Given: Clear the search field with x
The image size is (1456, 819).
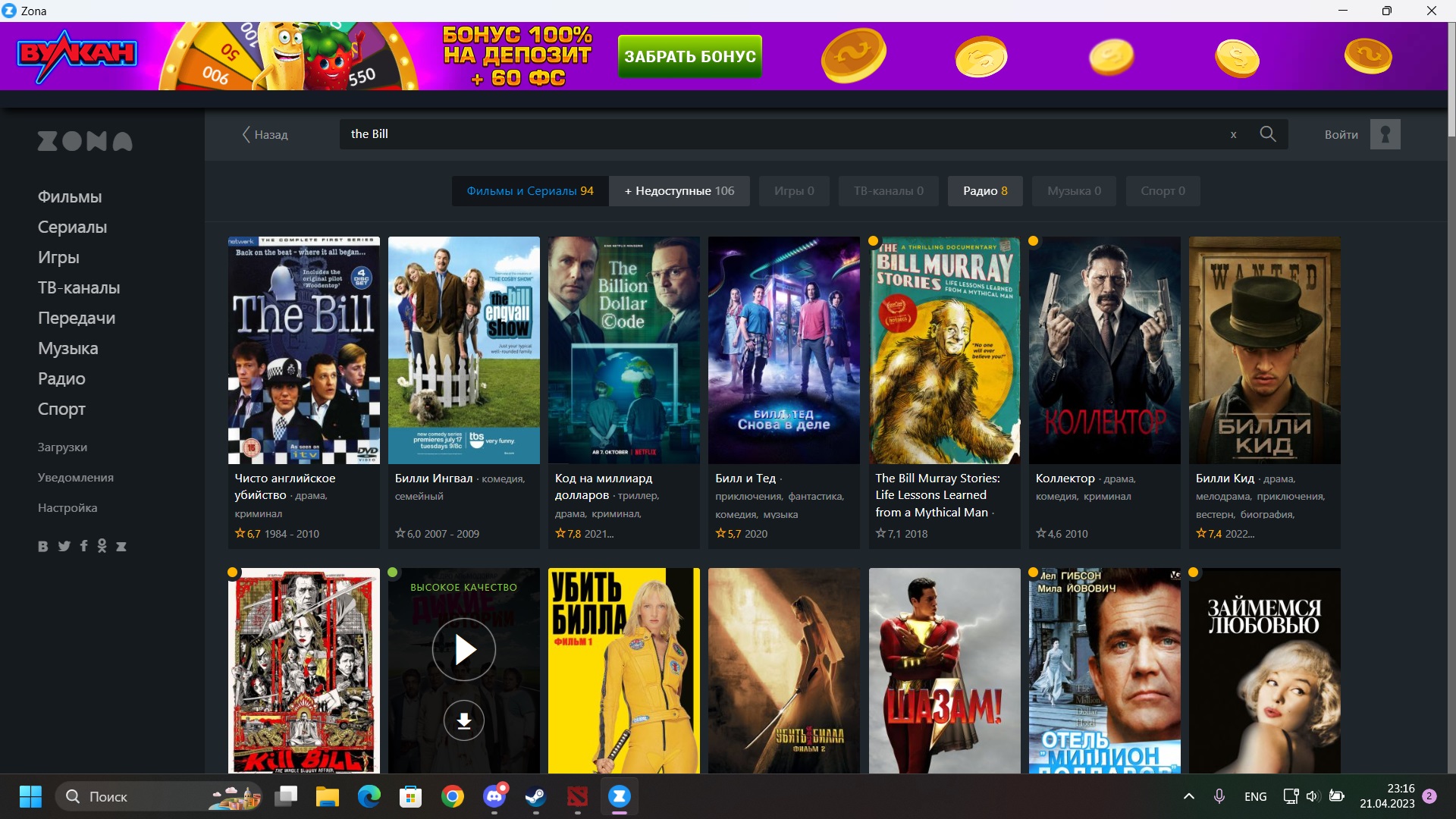Looking at the screenshot, I should pos(1233,134).
